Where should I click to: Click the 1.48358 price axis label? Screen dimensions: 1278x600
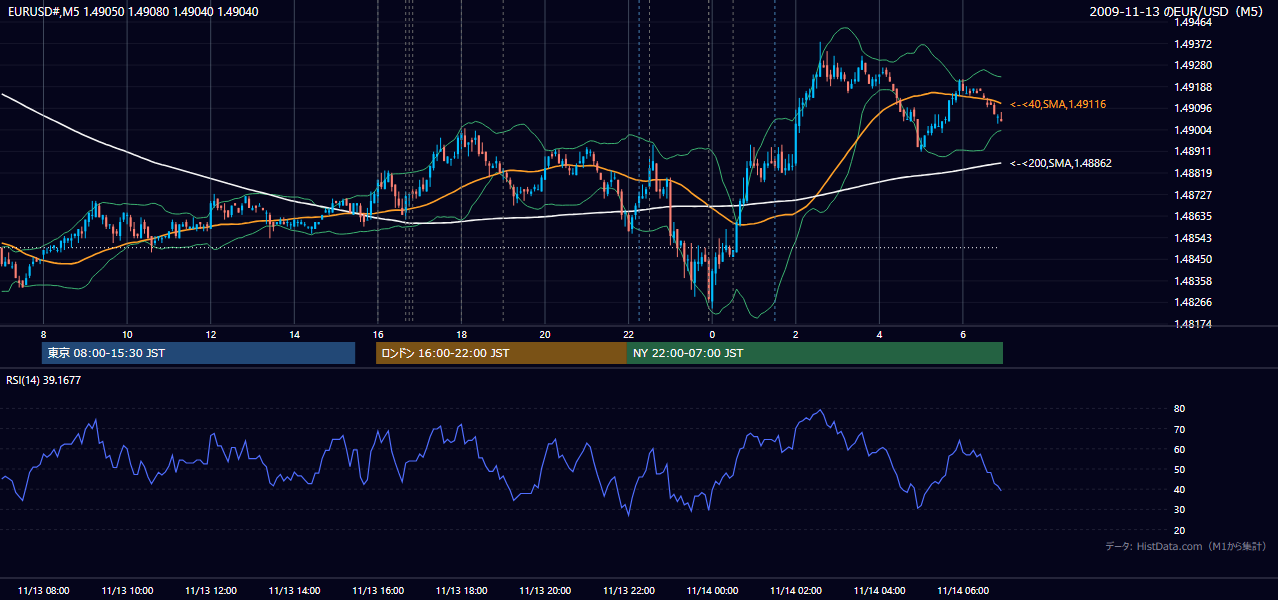tap(1192, 281)
